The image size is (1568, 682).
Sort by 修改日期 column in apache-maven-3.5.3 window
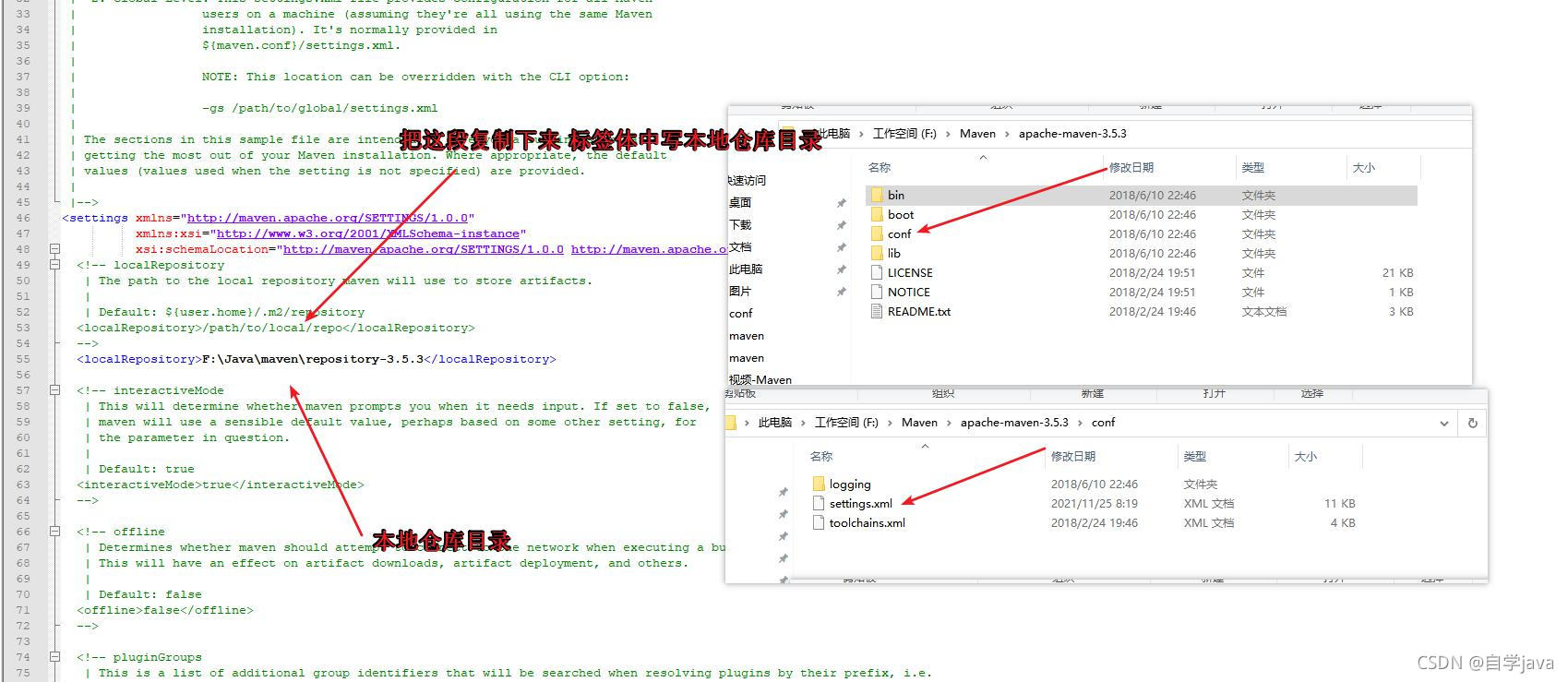(x=1131, y=168)
